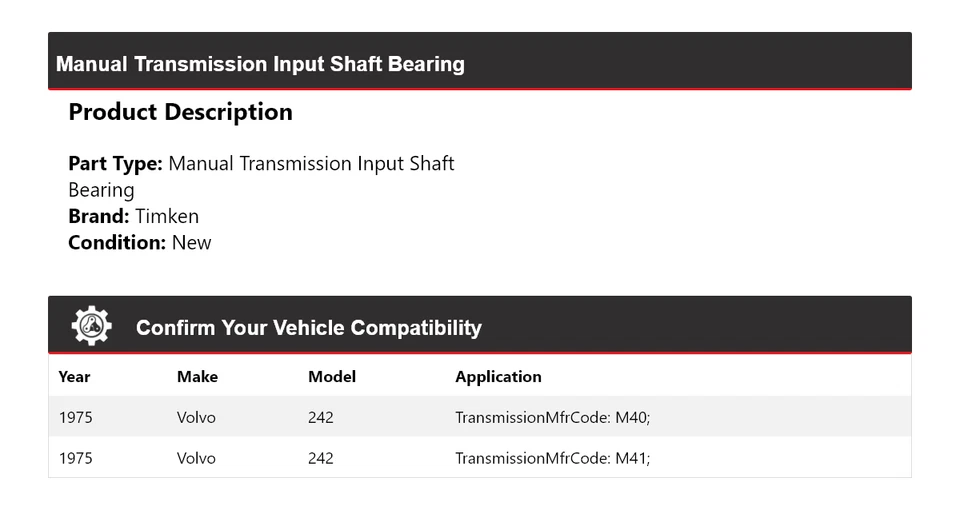Click the Make column header
Screen dimensions: 960x510
click(197, 377)
